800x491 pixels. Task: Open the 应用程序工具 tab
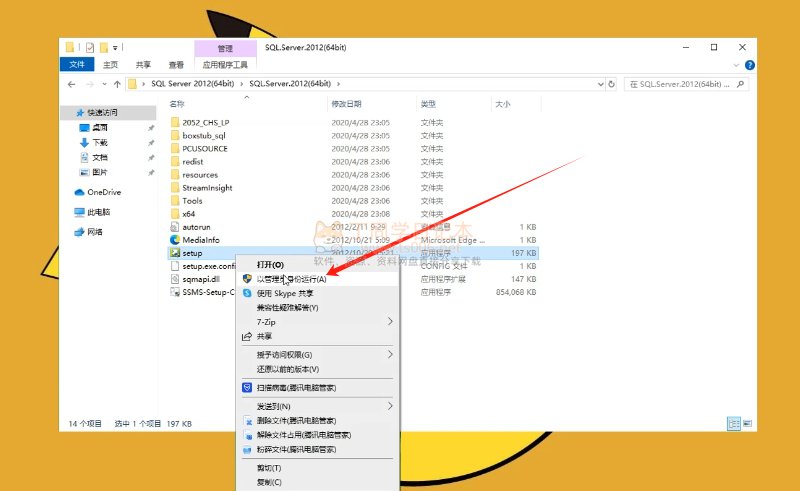point(225,64)
